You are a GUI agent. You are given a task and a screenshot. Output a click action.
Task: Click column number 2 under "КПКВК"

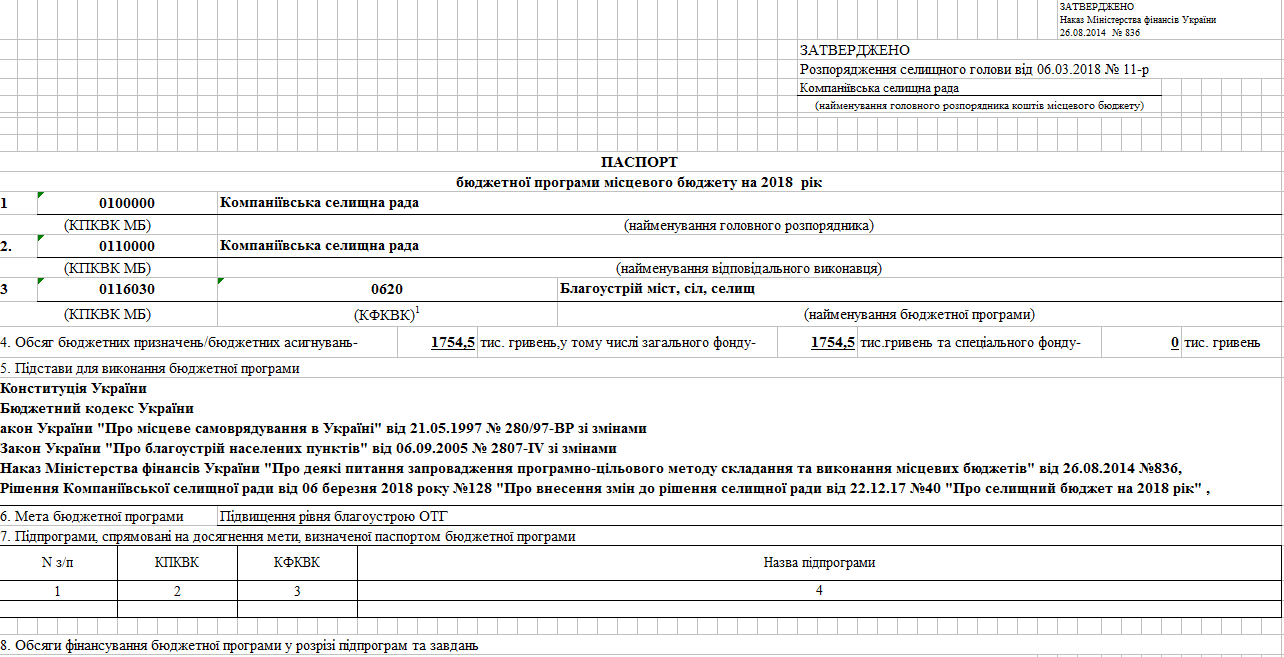pyautogui.click(x=177, y=591)
